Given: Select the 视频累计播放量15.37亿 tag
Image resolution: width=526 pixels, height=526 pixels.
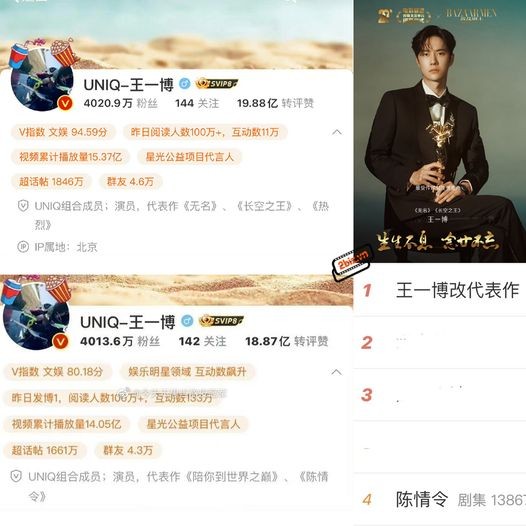Looking at the screenshot, I should click(x=70, y=157).
